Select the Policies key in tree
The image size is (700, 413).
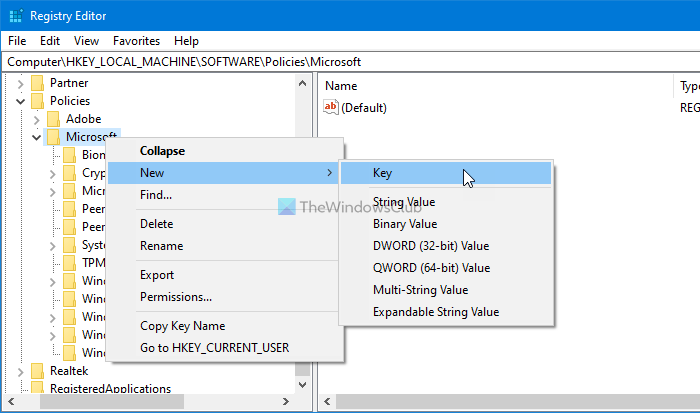(70, 101)
